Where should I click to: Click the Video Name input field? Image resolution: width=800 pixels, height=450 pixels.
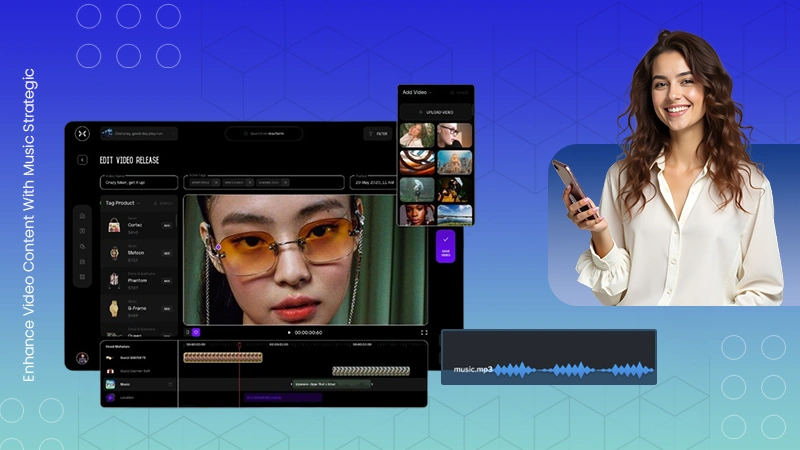tap(139, 183)
